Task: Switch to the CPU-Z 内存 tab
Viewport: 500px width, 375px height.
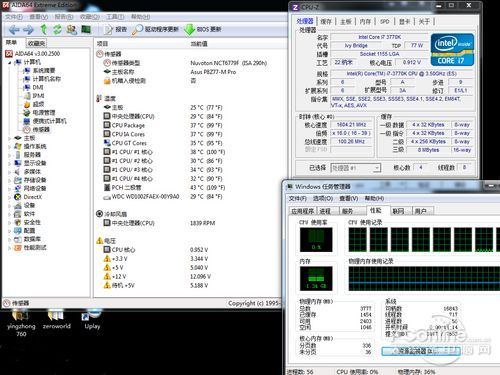Action: [365, 22]
